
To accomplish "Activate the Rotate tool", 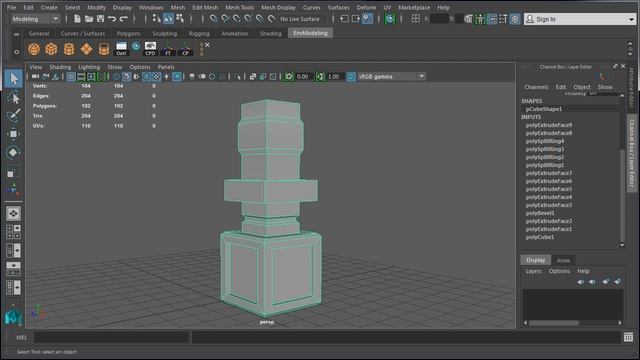I will coord(13,152).
